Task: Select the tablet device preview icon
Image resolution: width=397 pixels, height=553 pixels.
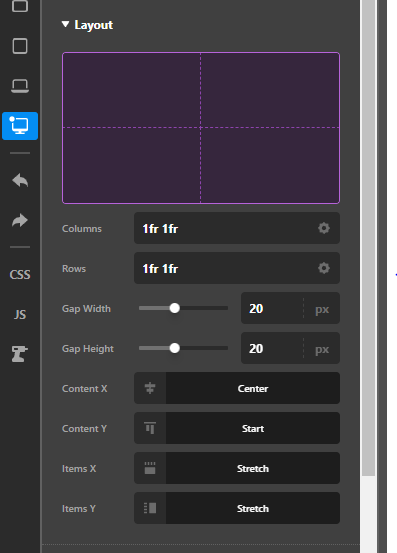Action: [20, 46]
